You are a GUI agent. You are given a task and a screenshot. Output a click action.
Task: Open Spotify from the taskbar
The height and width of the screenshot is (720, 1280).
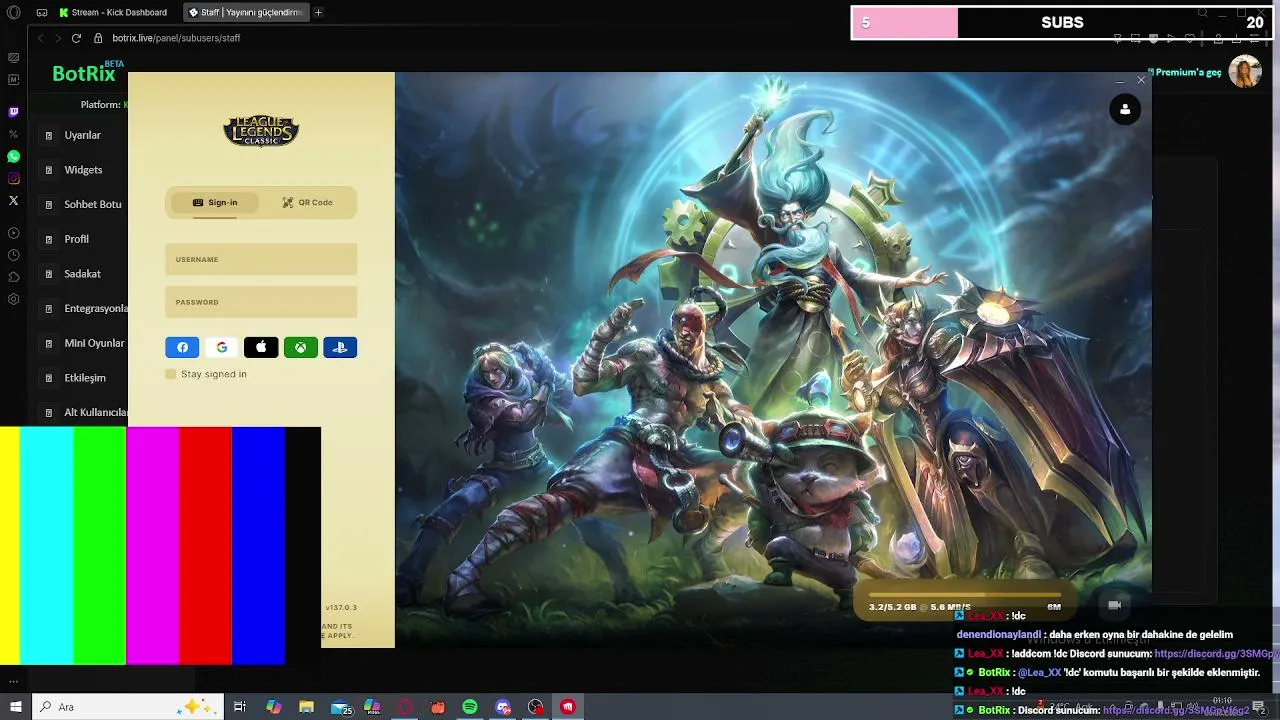click(470, 707)
